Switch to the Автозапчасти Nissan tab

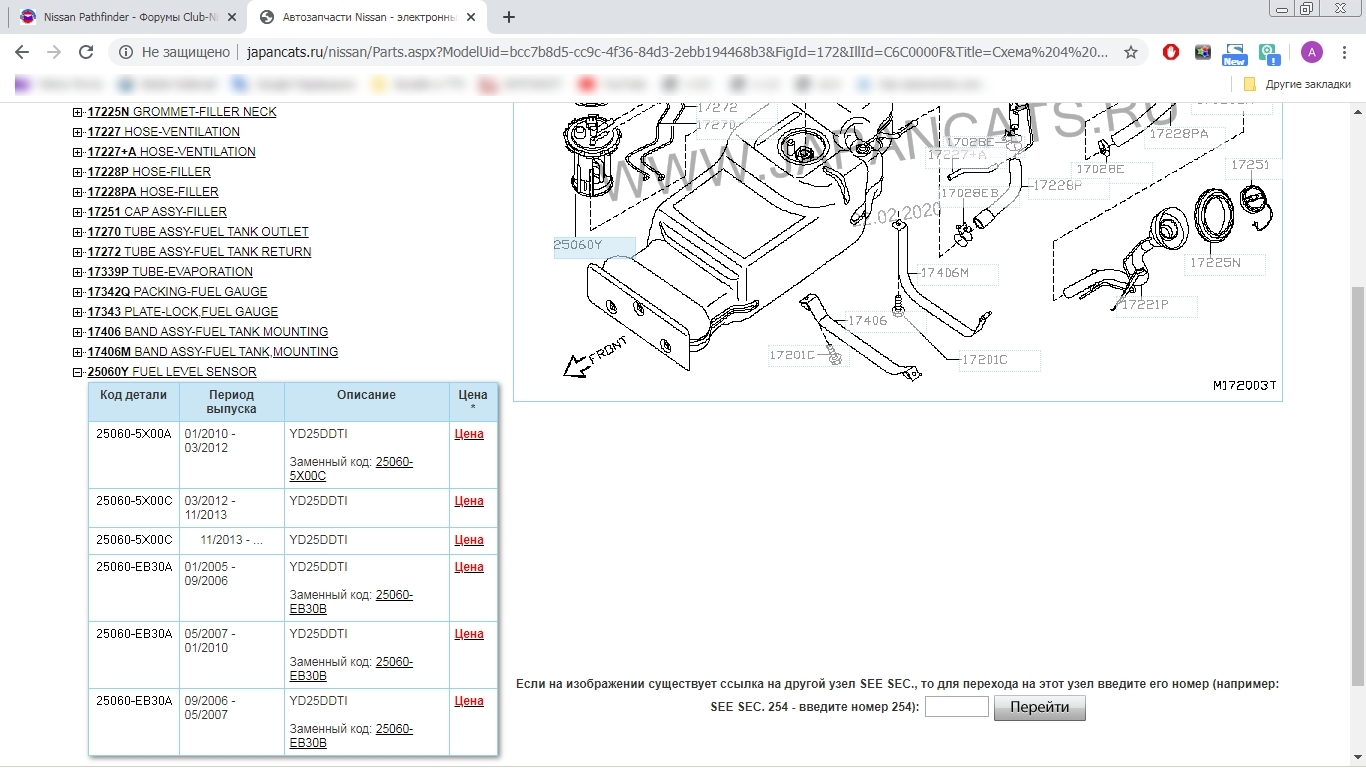[365, 17]
